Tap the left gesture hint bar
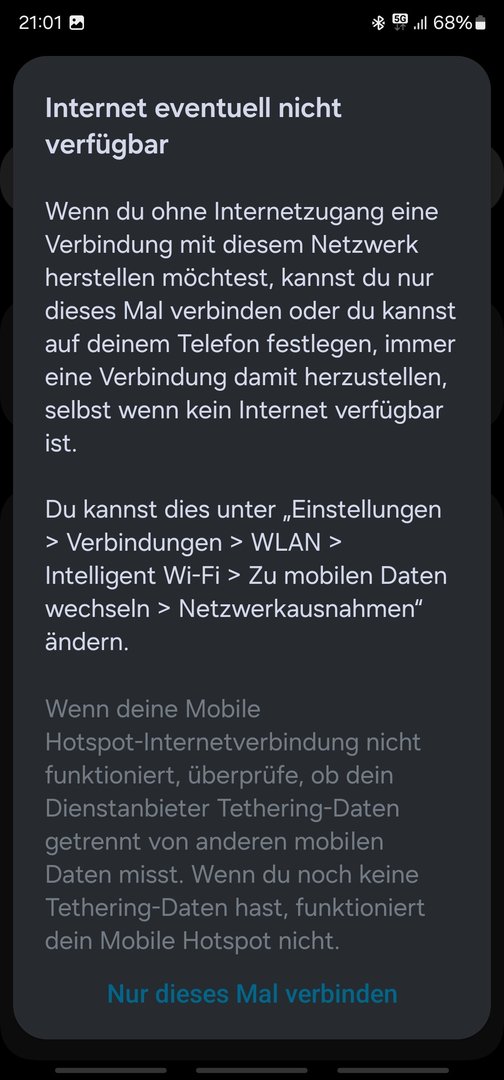This screenshot has height=1080, width=504. pyautogui.click(x=112, y=1070)
